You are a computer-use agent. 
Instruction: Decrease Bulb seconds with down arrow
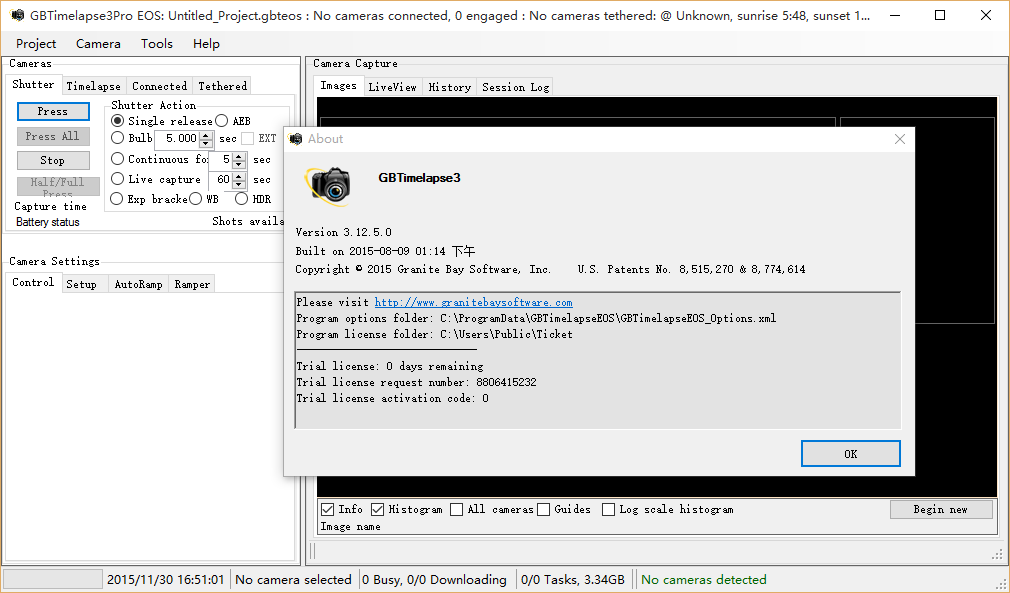(206, 143)
